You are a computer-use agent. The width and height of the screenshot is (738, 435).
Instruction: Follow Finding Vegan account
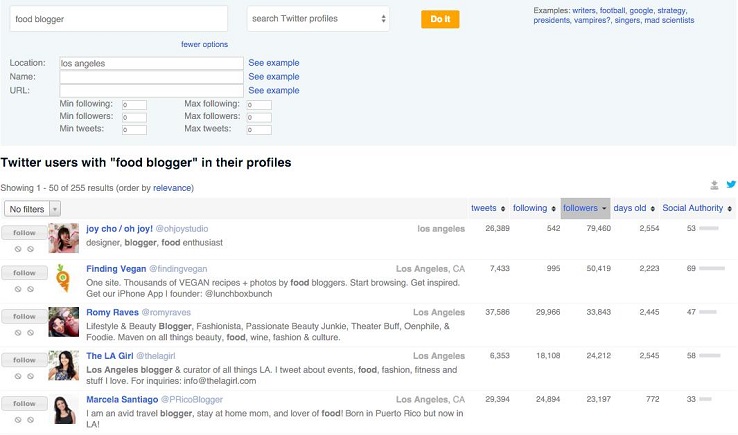24,273
